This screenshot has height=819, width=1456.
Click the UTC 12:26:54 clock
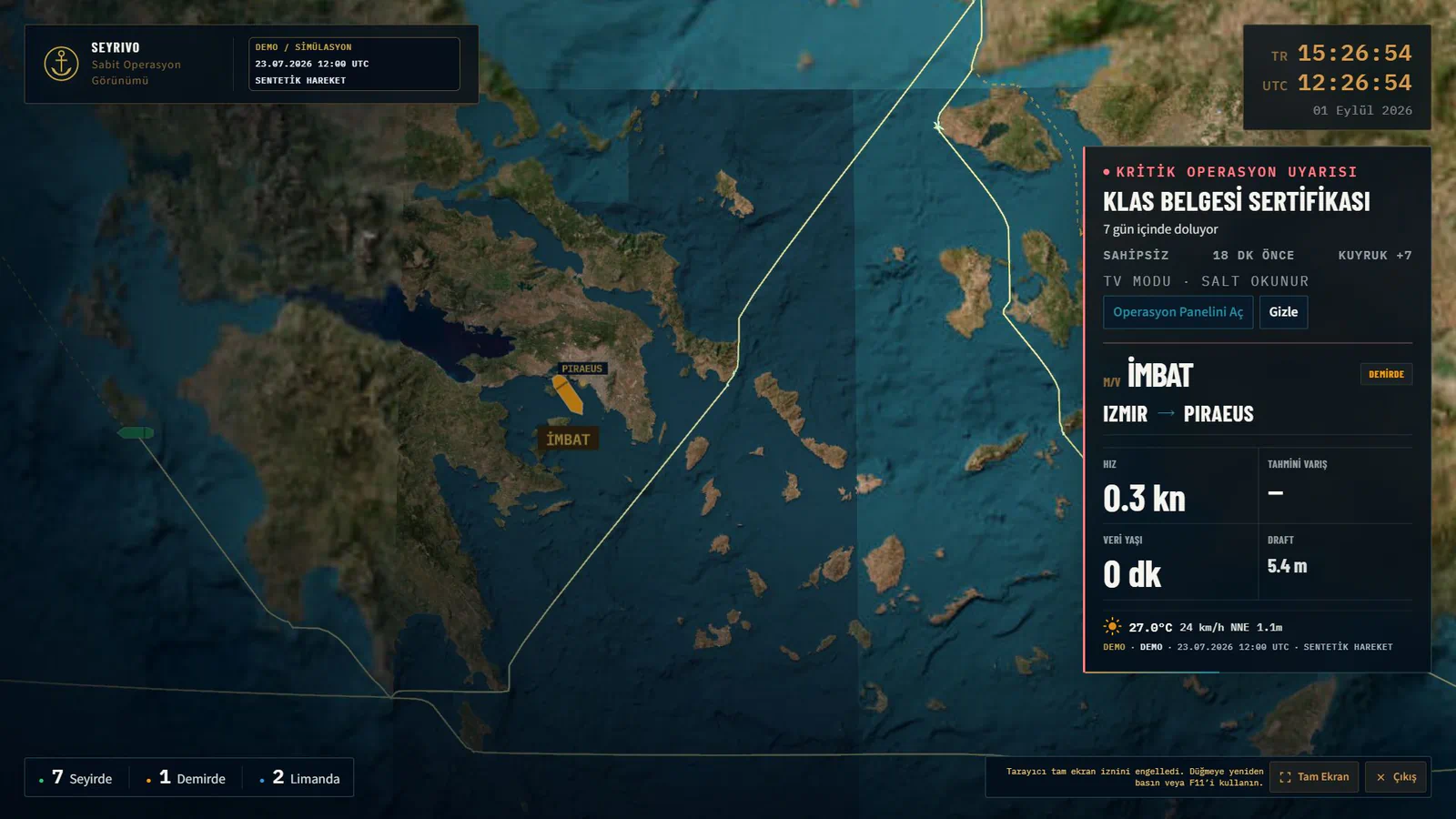click(1337, 83)
